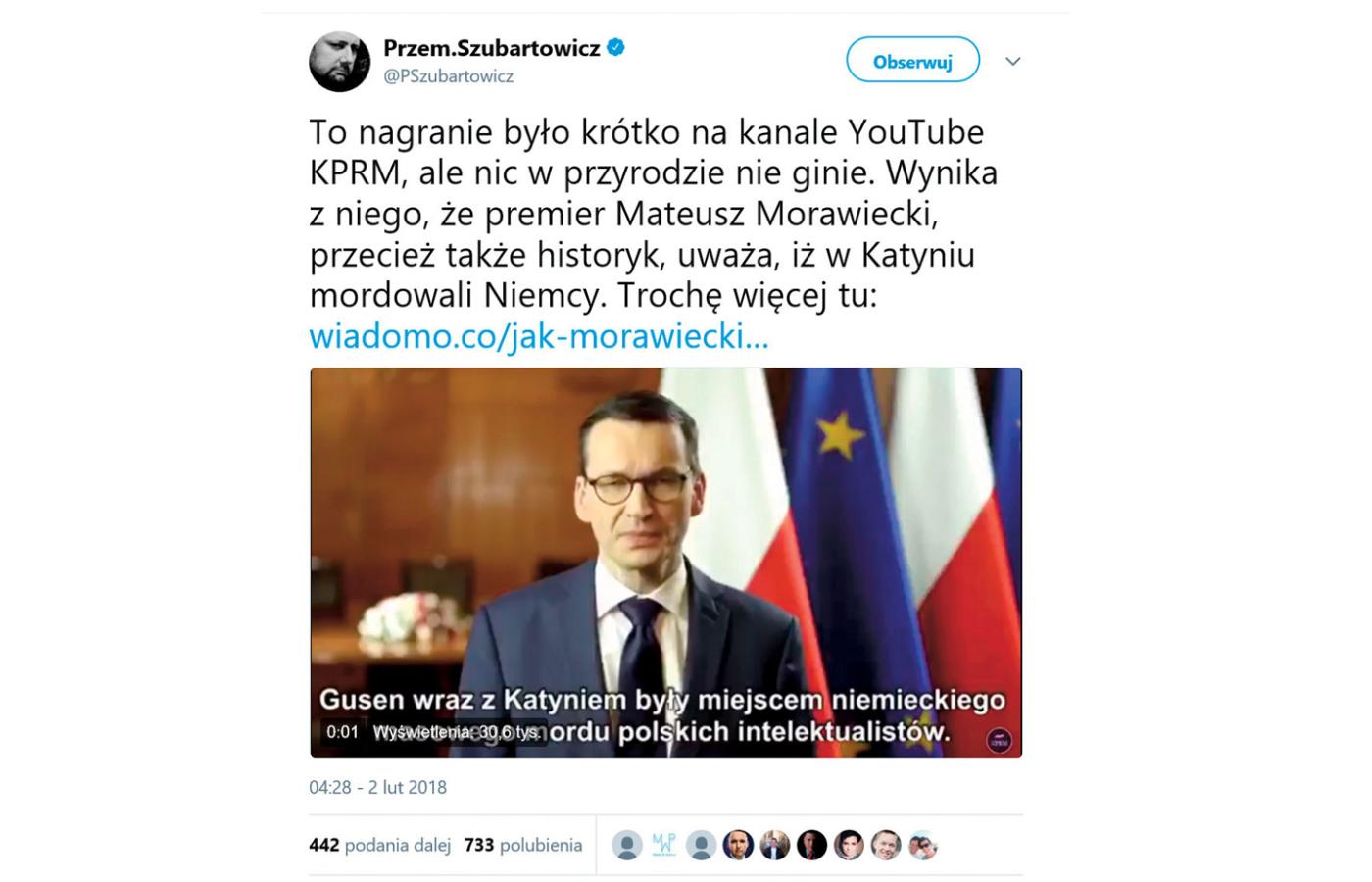Open the liker avatar with red tie
1372x882 pixels.
(x=811, y=845)
